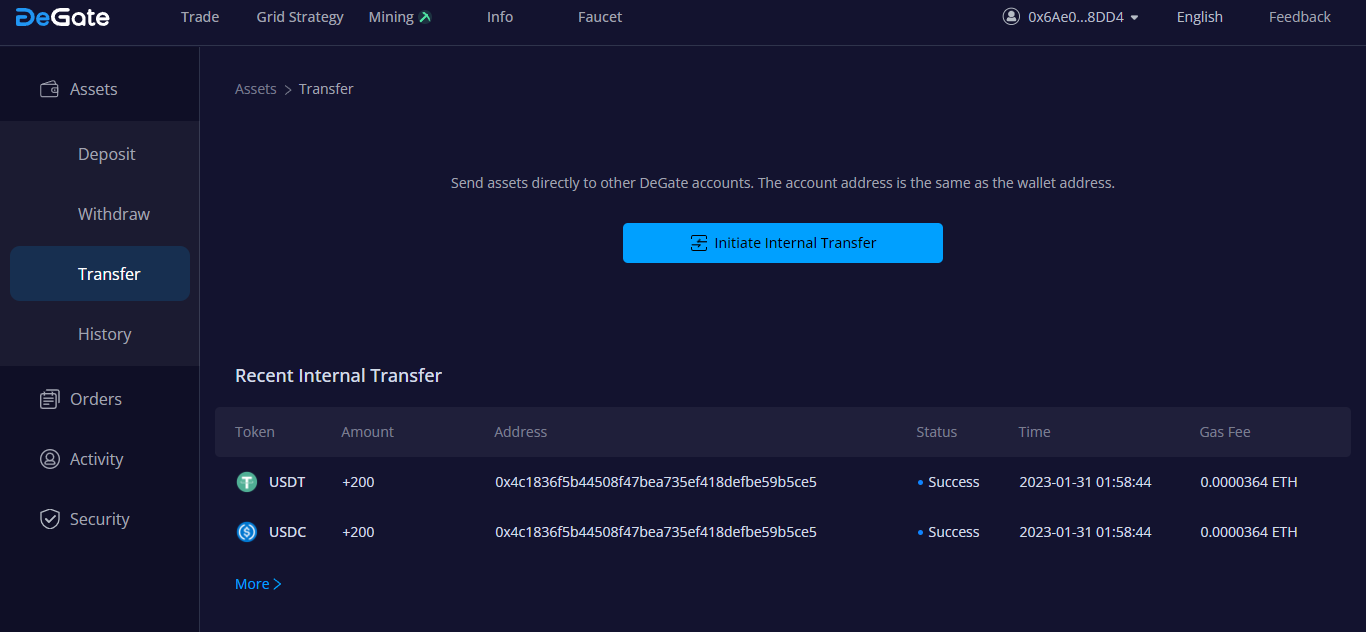The width and height of the screenshot is (1366, 632).
Task: Click the Recent Internal Transfer heading
Action: point(338,376)
